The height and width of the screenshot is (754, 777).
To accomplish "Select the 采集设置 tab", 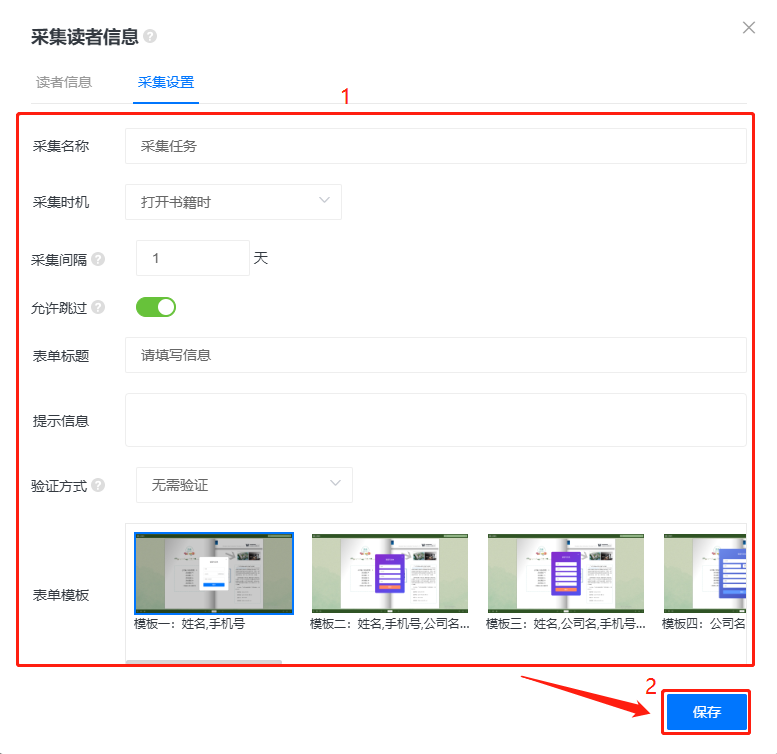I will (x=166, y=82).
